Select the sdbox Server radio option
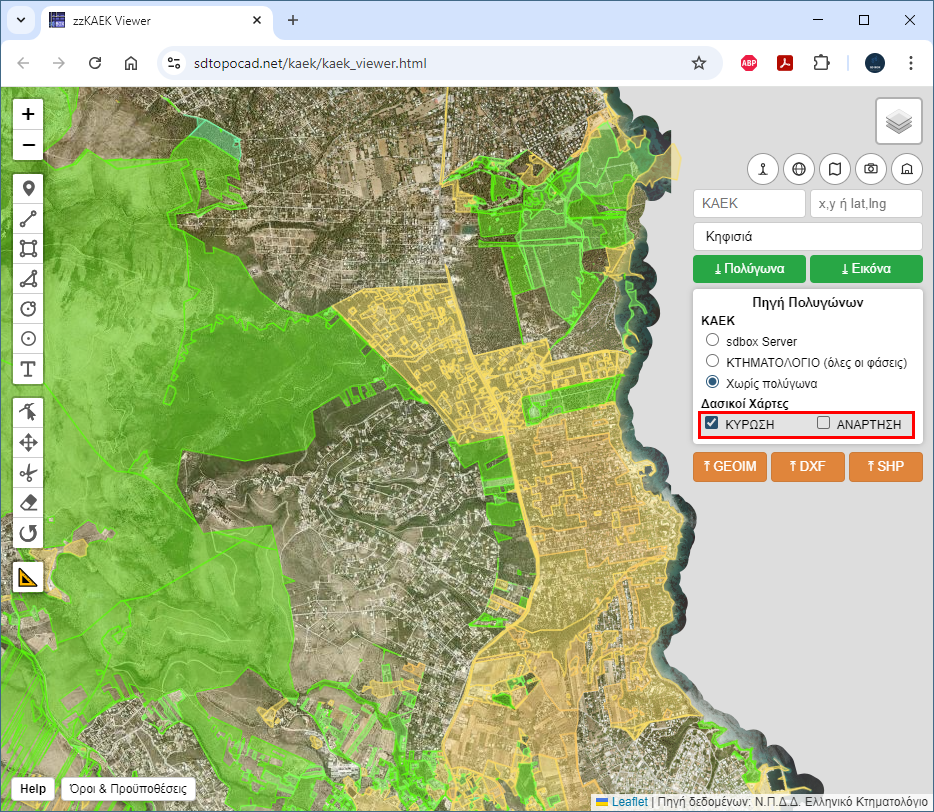 pos(713,341)
